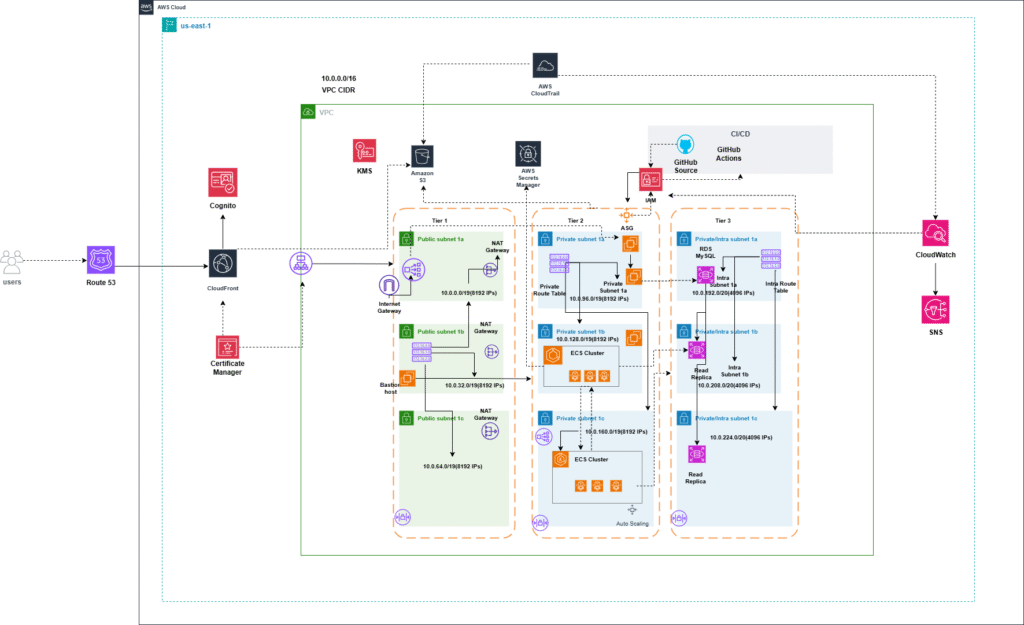The width and height of the screenshot is (1024, 625).
Task: Click the CloudWatch icon
Action: 935,233
